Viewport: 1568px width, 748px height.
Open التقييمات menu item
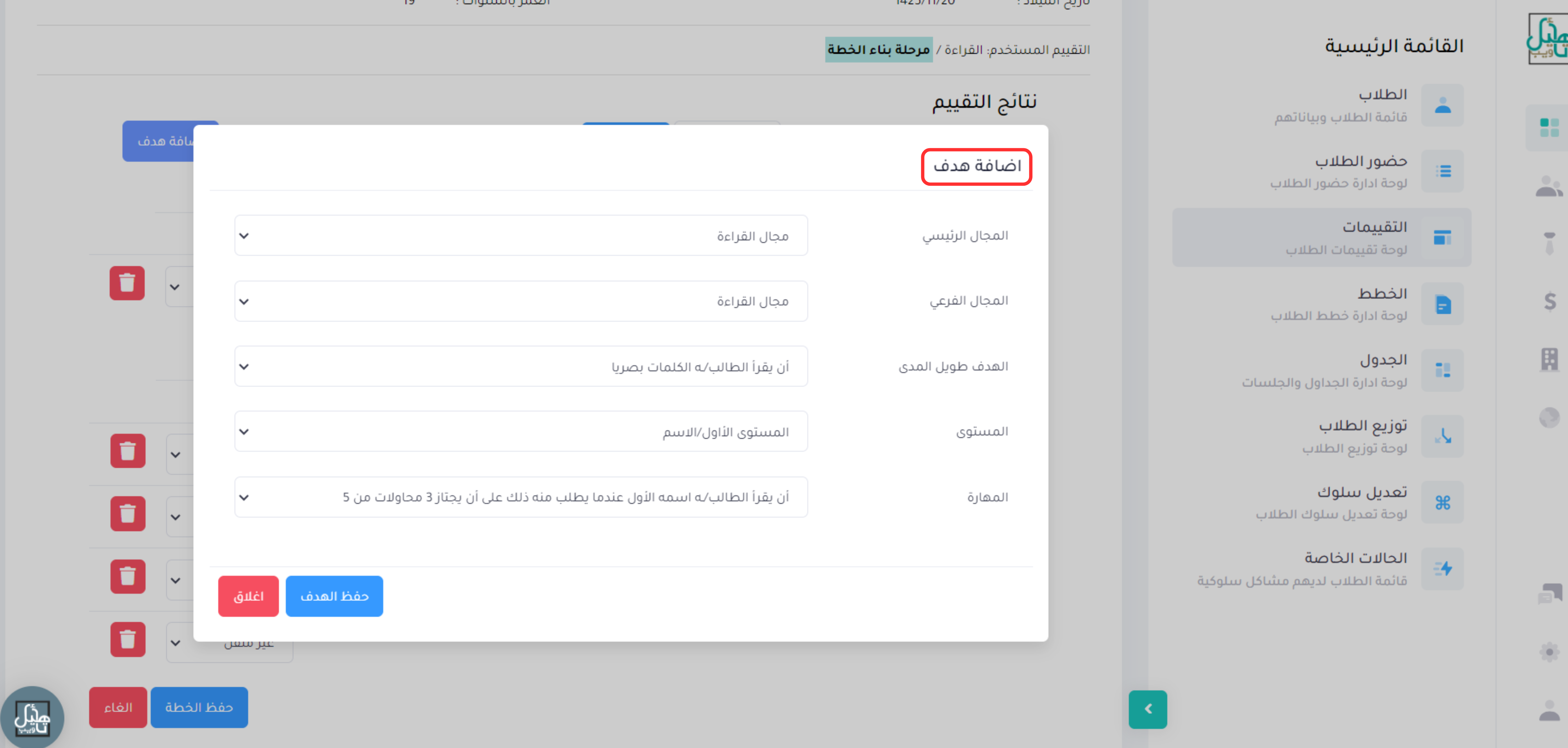pos(1321,237)
